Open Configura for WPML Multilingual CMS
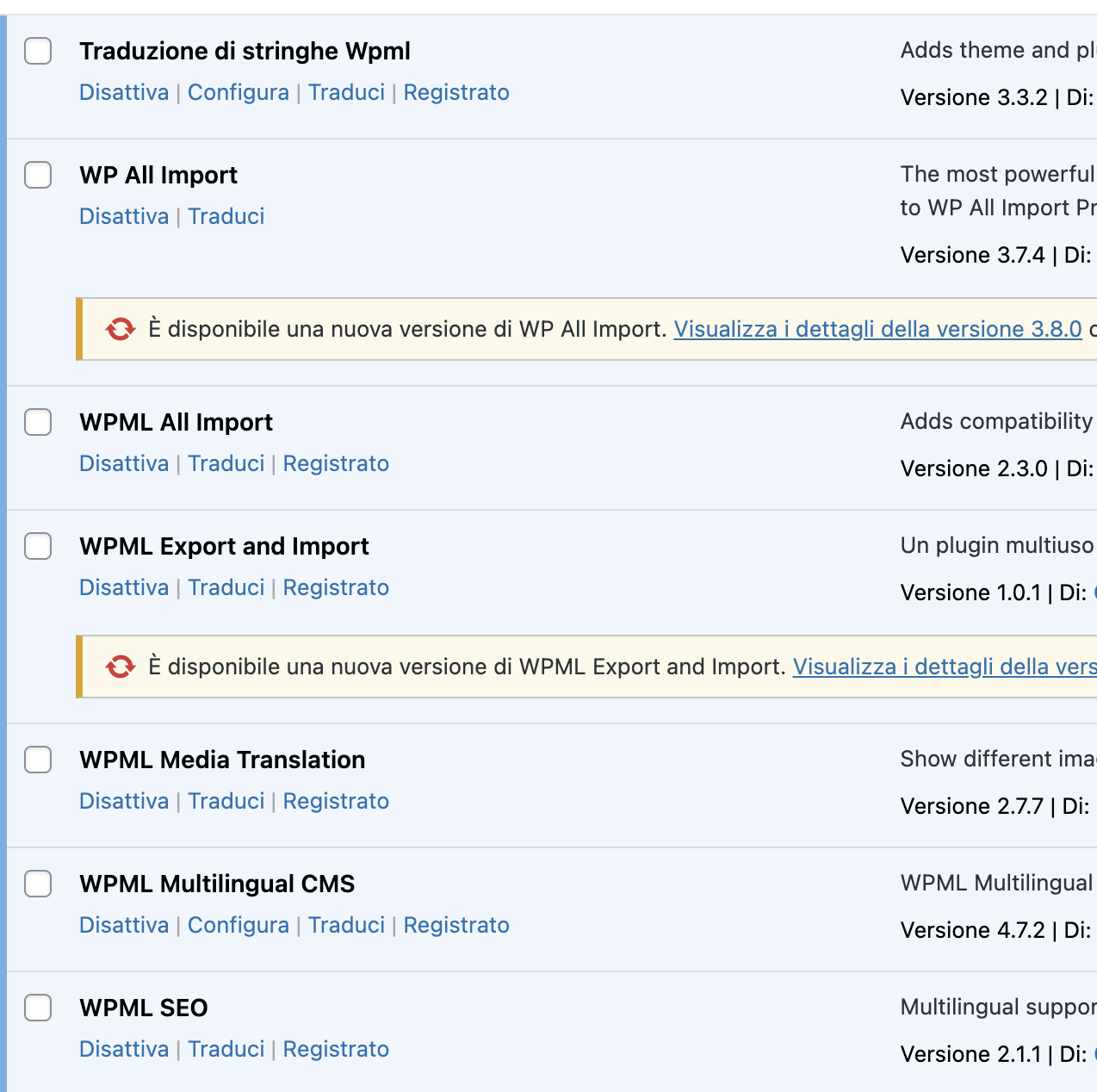Screen dimensions: 1097x1092 pyautogui.click(x=239, y=925)
